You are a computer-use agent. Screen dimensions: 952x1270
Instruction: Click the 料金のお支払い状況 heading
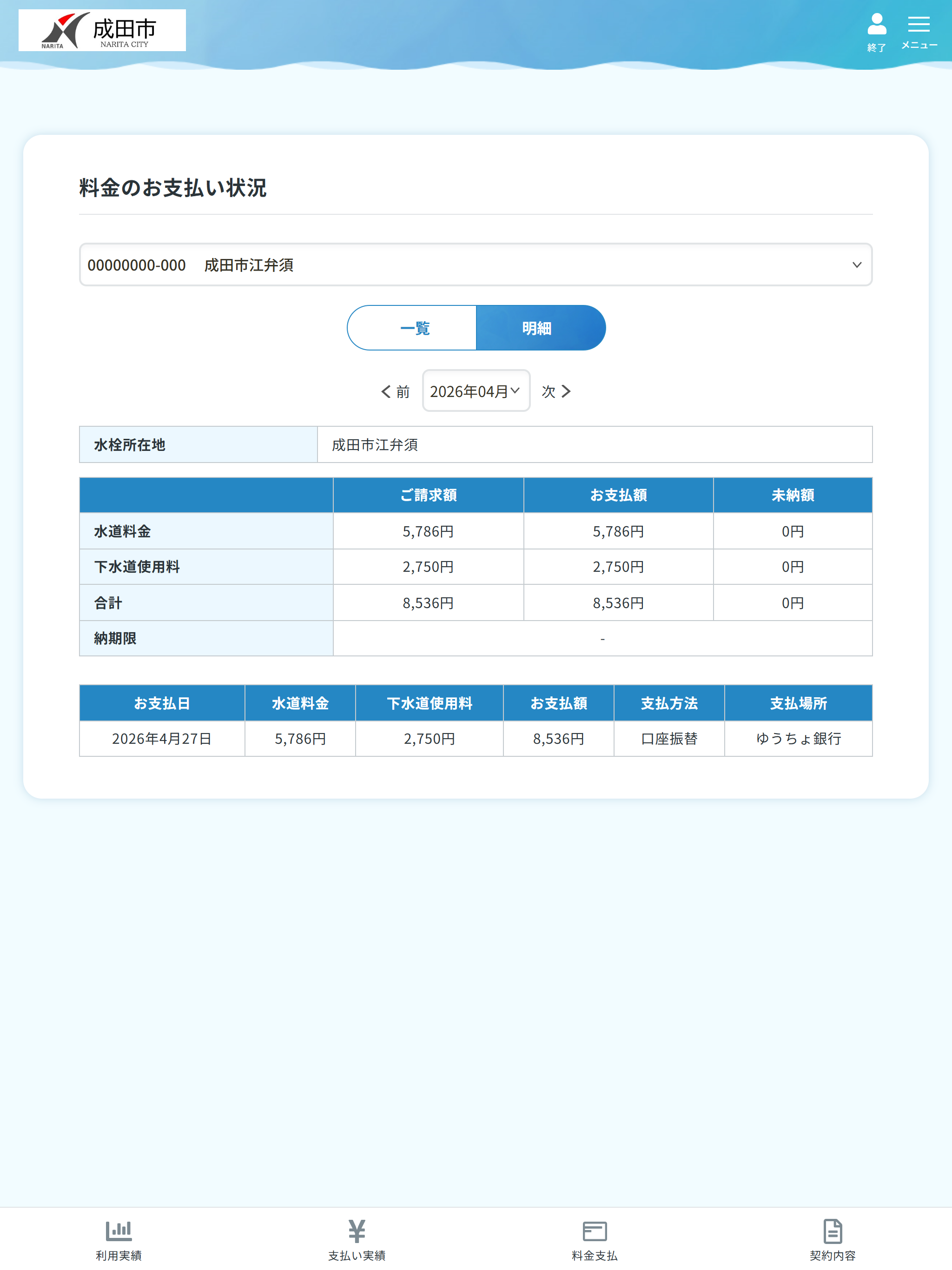(x=173, y=188)
